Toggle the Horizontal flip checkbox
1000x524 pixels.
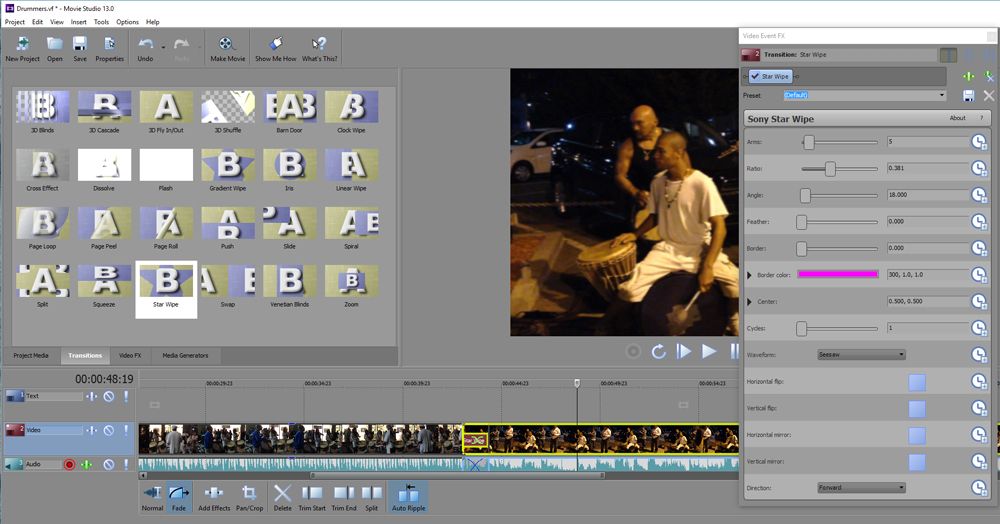click(916, 382)
